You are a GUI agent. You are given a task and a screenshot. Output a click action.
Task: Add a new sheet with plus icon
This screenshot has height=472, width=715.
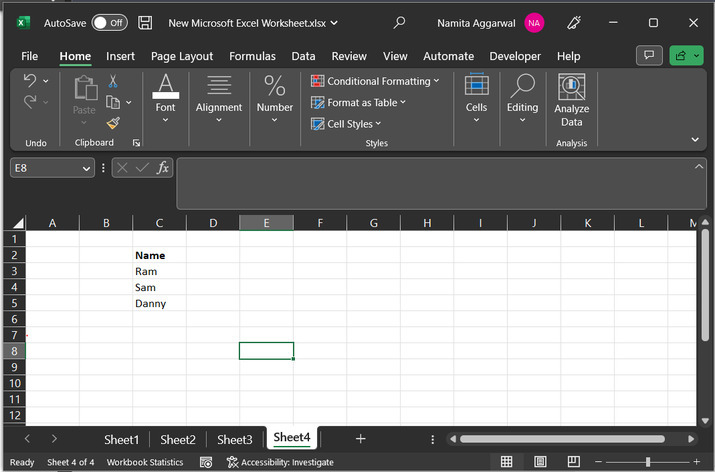[361, 439]
